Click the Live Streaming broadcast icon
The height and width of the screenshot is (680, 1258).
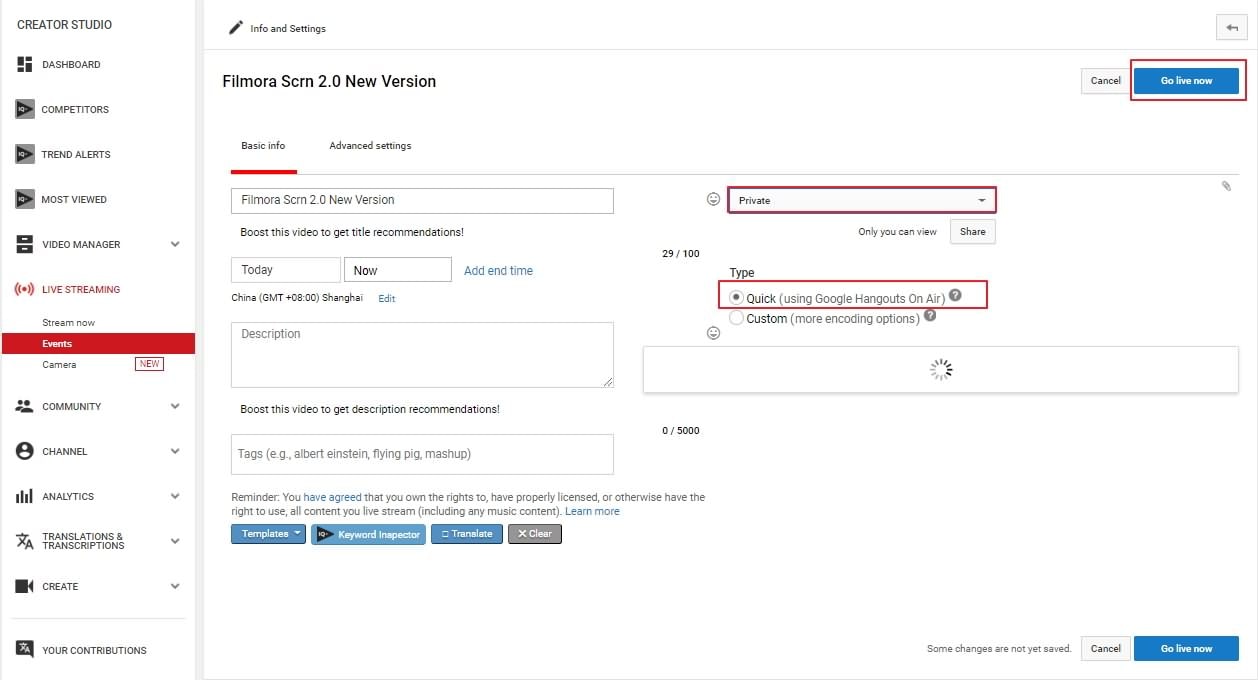coord(25,289)
